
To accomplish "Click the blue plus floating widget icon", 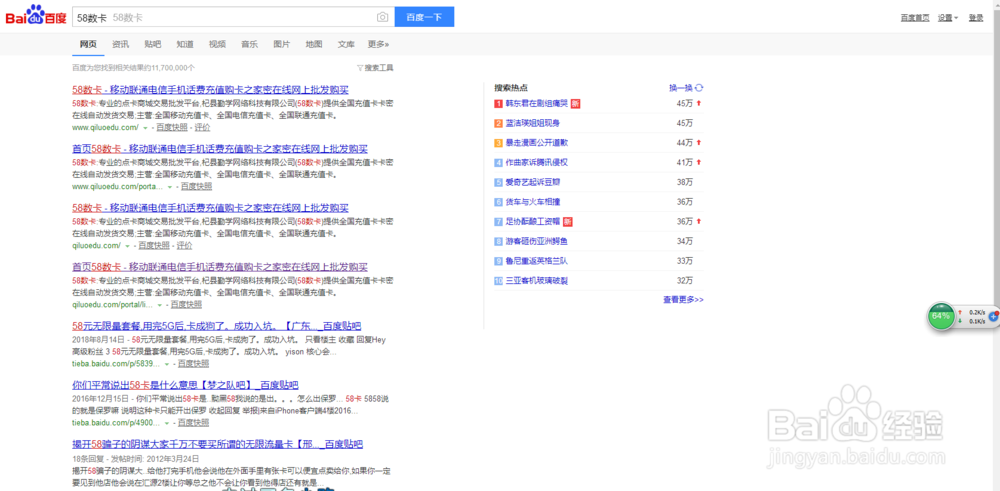I will (994, 316).
